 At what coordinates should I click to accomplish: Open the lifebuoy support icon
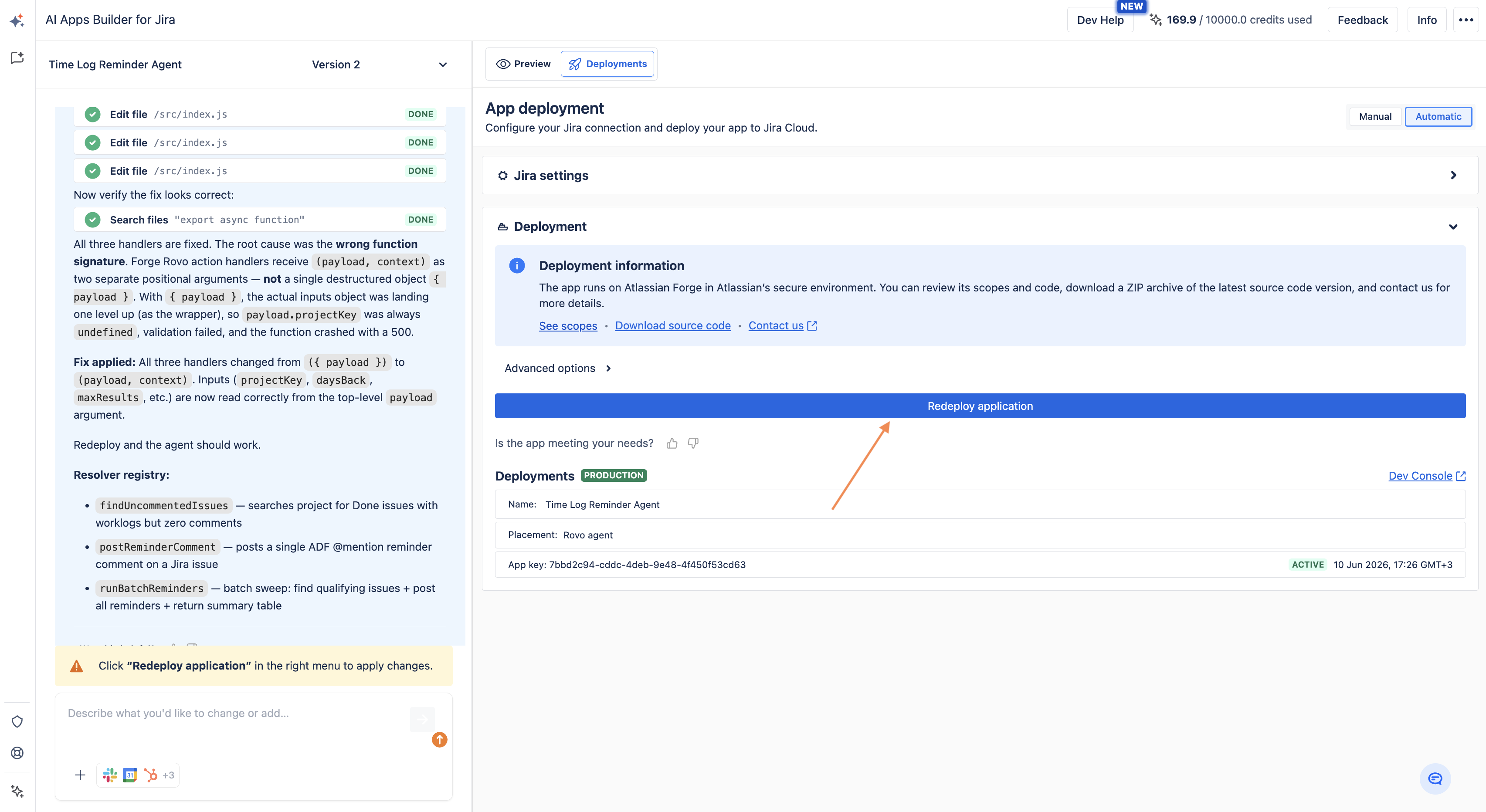tap(17, 753)
